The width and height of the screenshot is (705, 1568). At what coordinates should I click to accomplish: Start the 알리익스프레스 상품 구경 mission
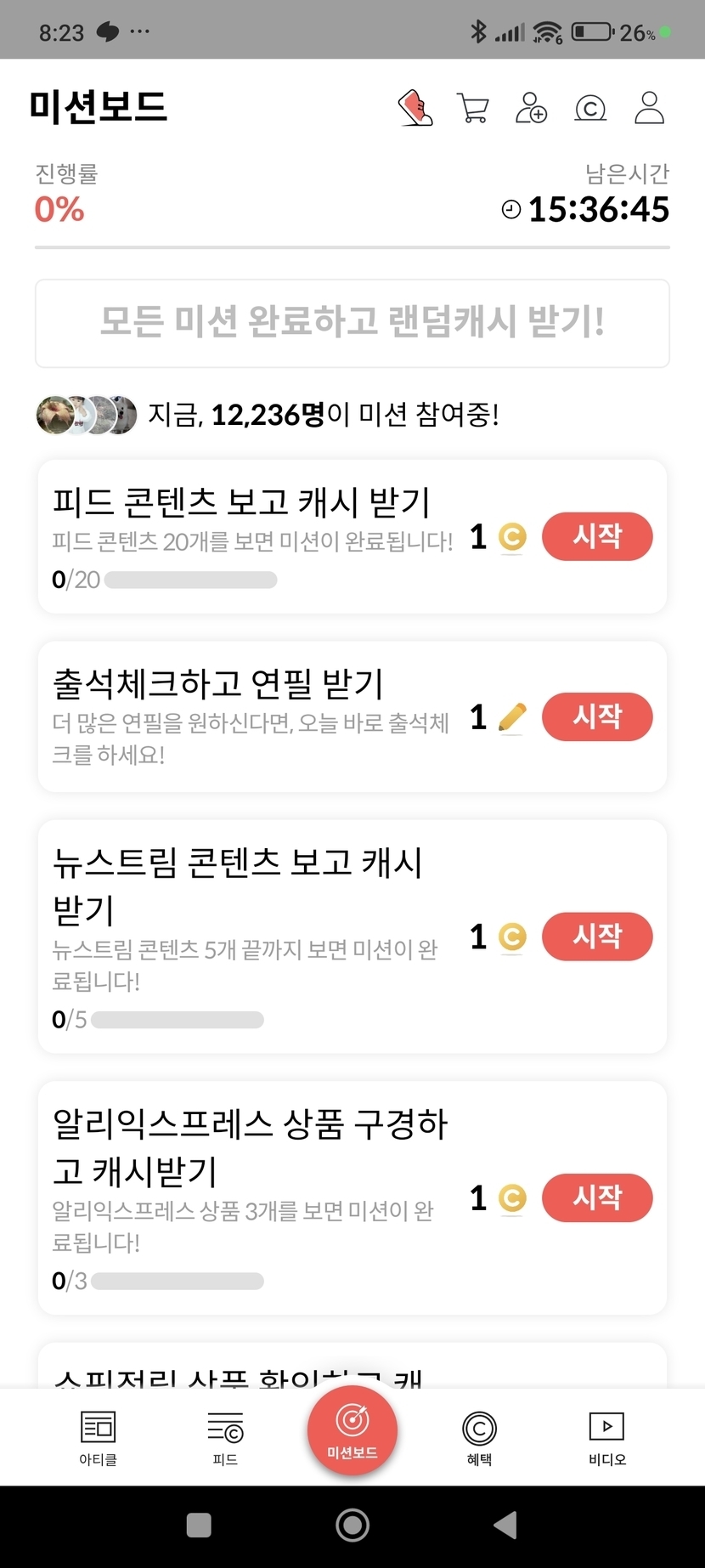(597, 1198)
